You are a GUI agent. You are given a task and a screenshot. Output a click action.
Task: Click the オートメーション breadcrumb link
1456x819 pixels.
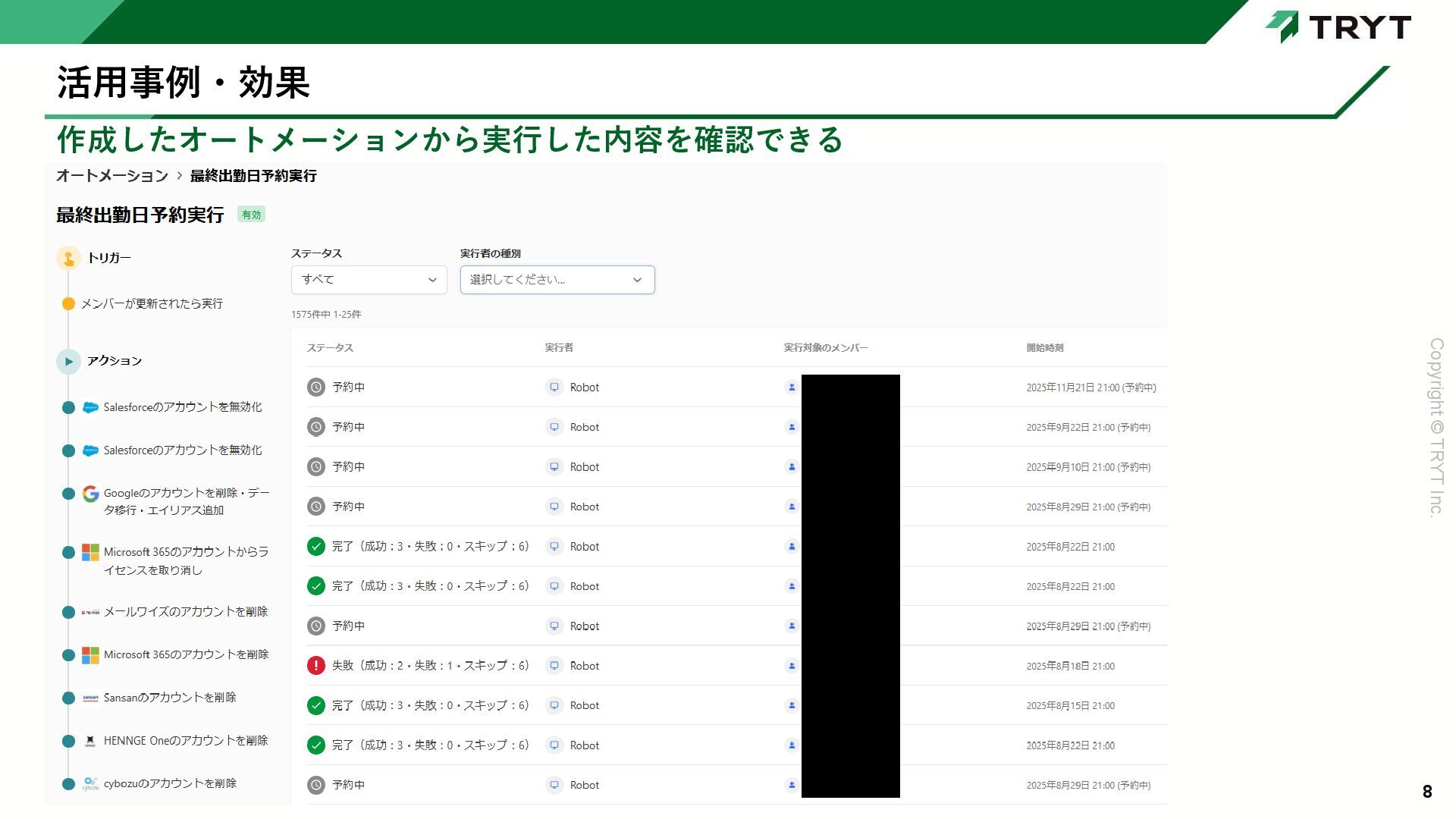click(112, 176)
